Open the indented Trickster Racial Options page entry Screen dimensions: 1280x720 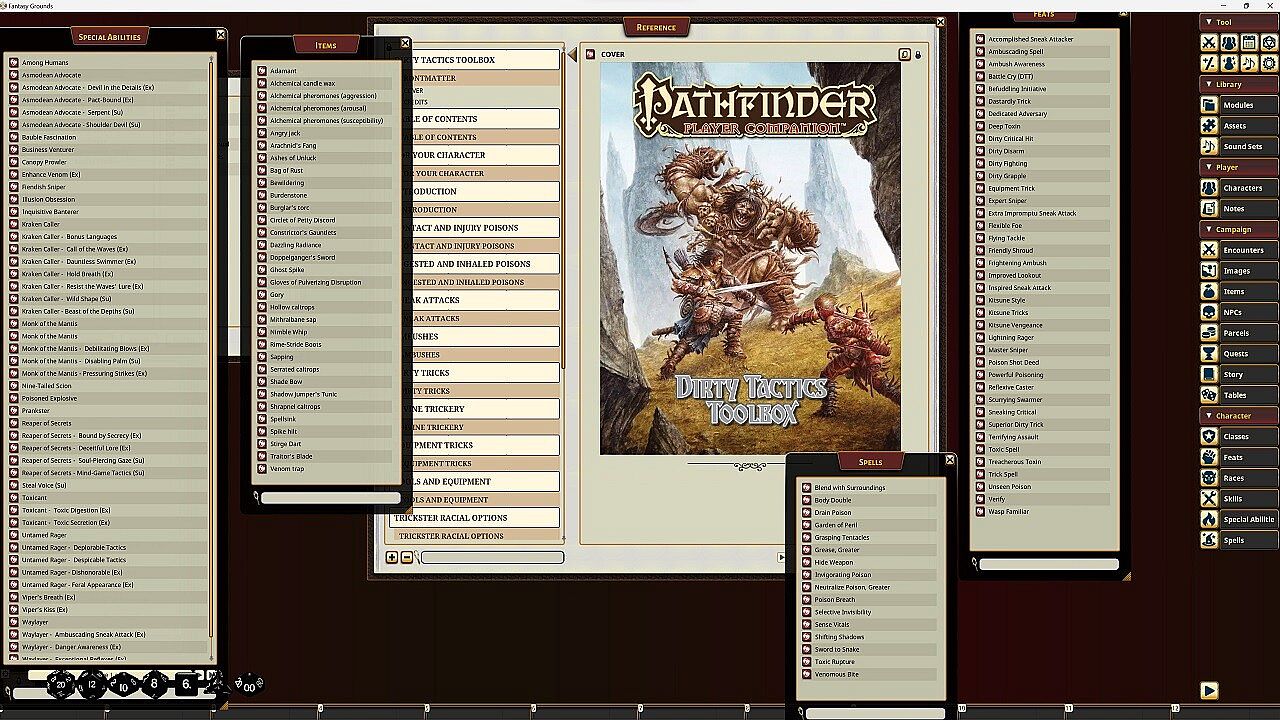[x=474, y=536]
